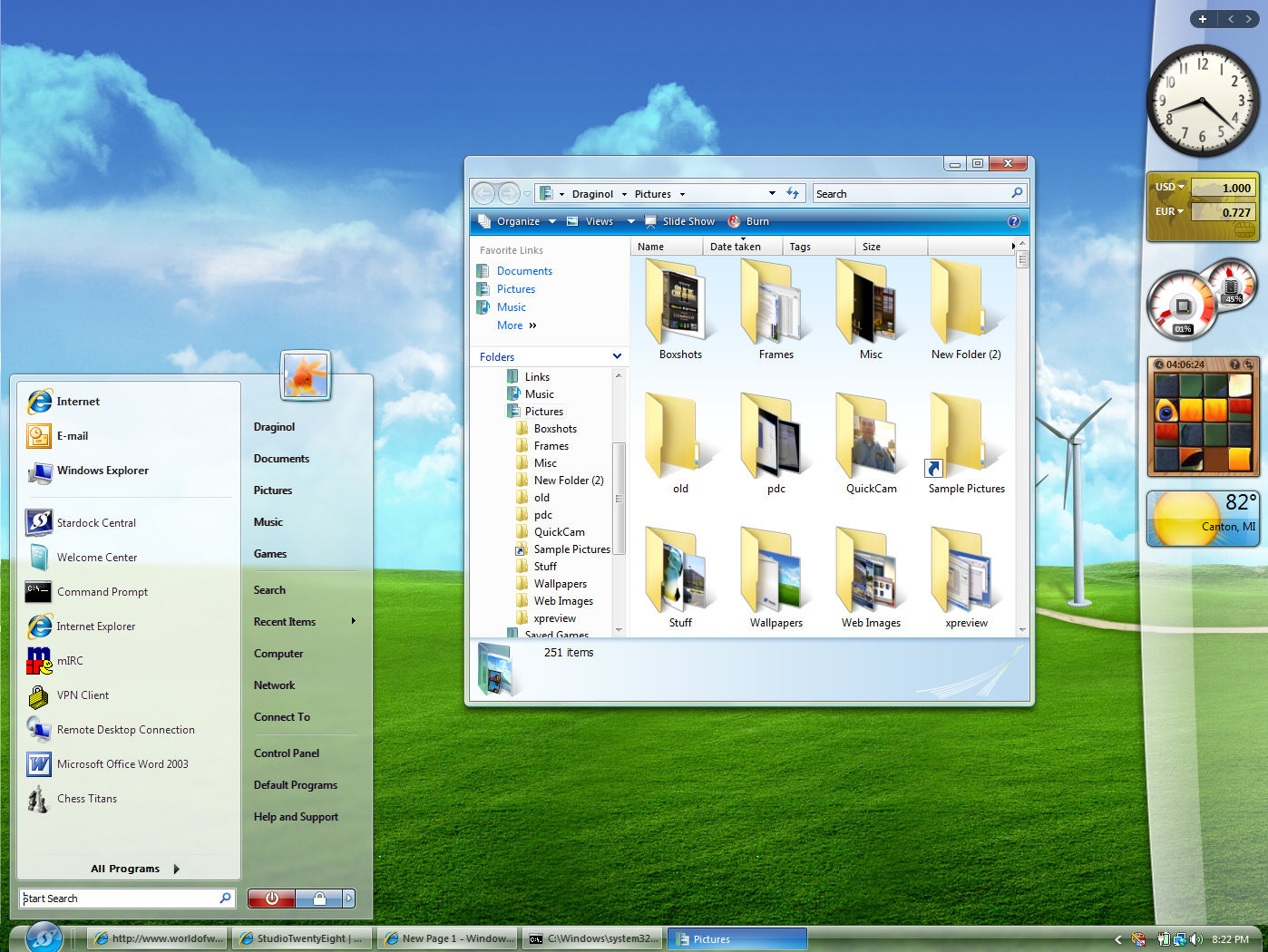The height and width of the screenshot is (952, 1268).
Task: Click the search magnifier in Explorer
Action: (x=1017, y=193)
